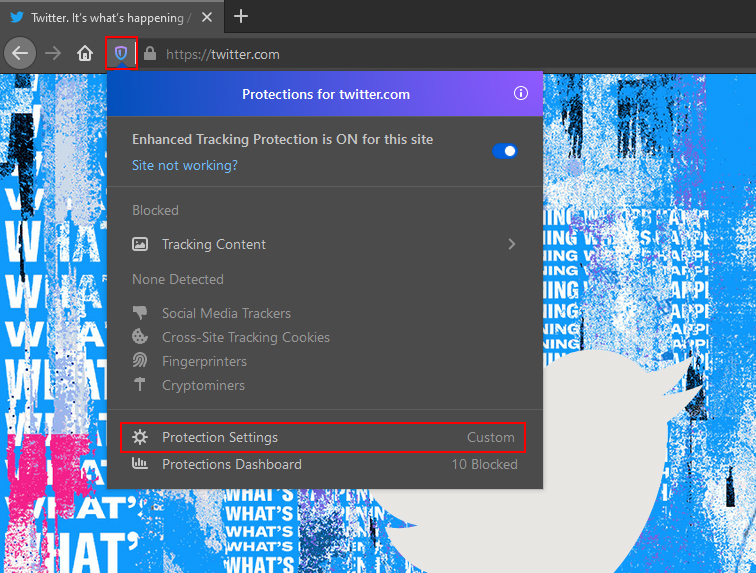Click the Cross-Site Tracking Cookies cookie icon
Viewport: 756px width, 573px height.
coord(140,336)
